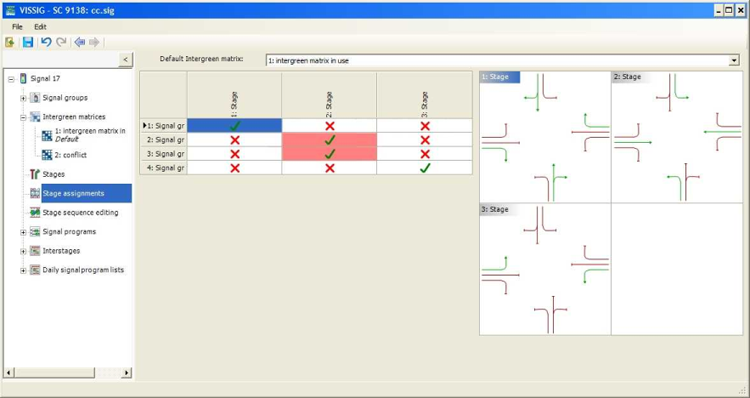This screenshot has height=398, width=750.
Task: Click the blue back navigation arrow
Action: (x=79, y=43)
